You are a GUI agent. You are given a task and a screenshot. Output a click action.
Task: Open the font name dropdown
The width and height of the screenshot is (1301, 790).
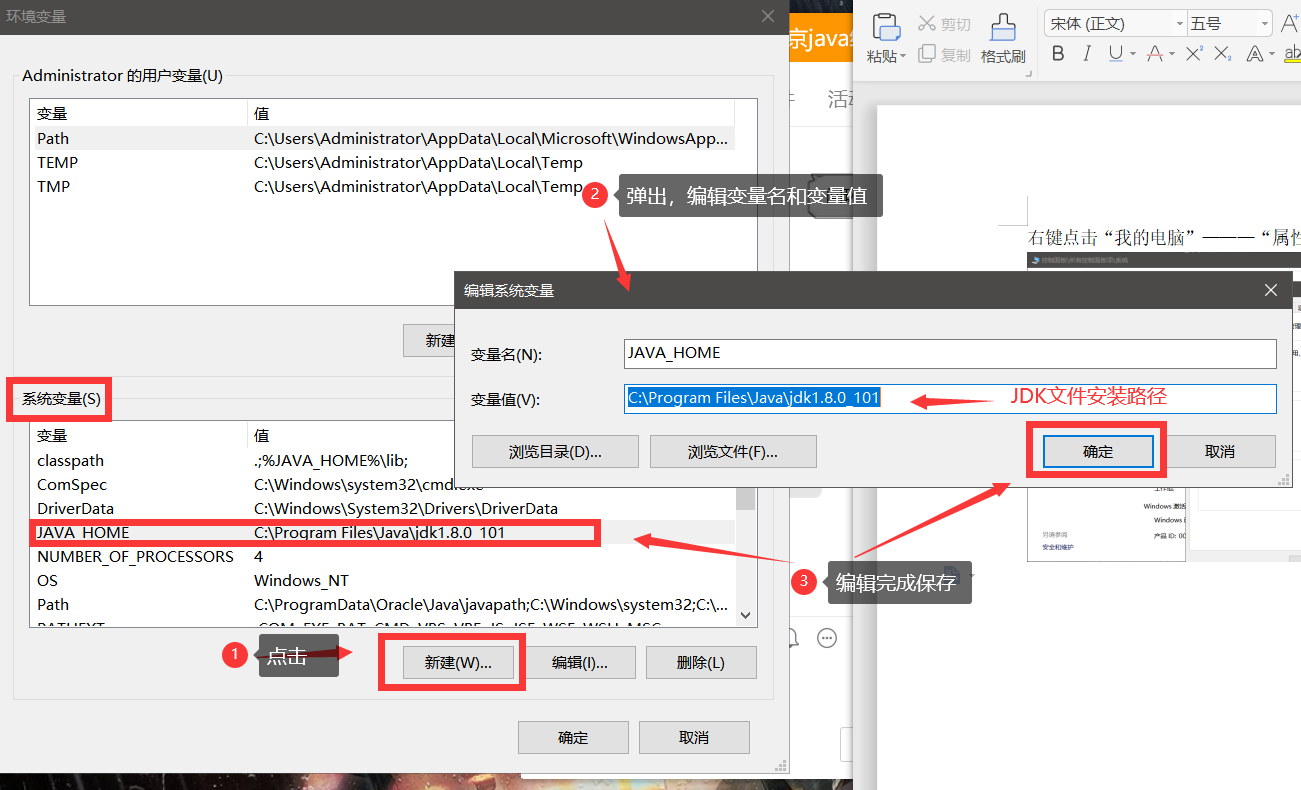point(1179,22)
